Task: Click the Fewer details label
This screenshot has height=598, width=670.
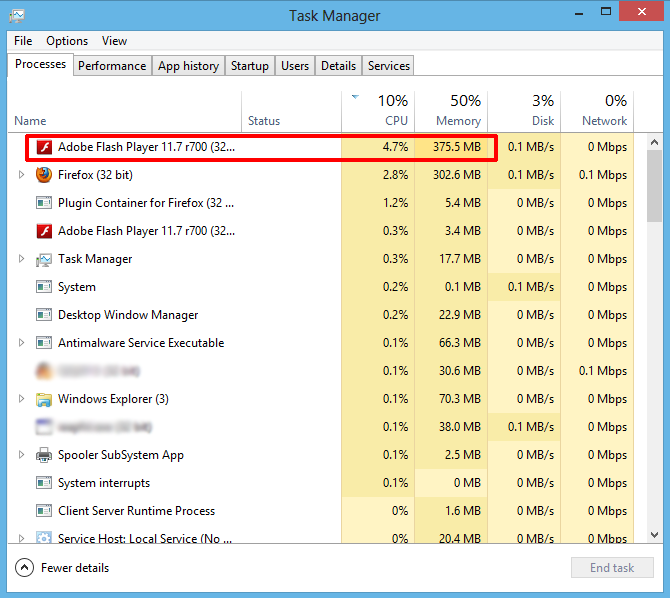Action: pos(75,568)
